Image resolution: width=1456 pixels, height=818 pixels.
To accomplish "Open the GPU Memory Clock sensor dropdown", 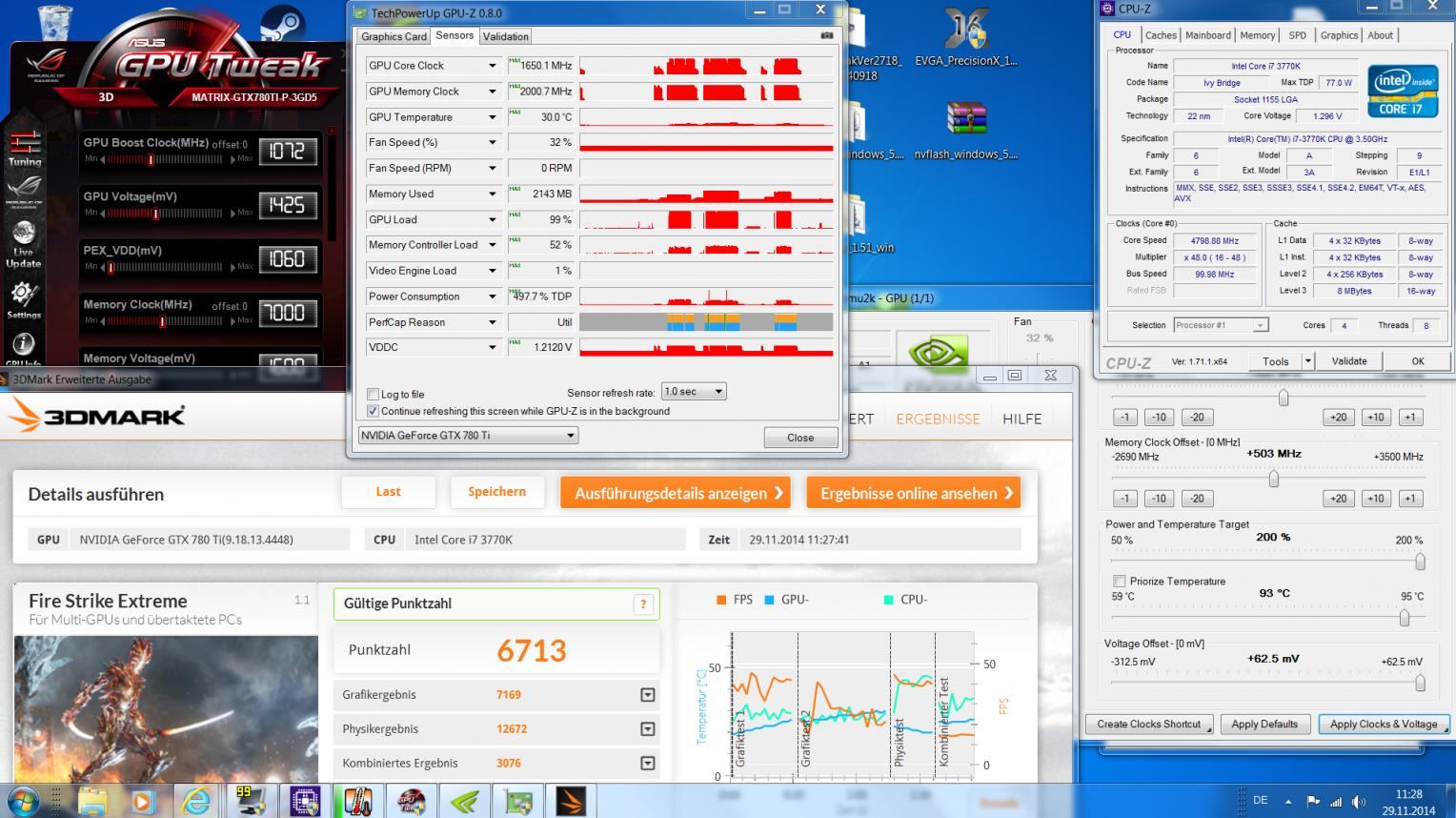I will 493,92.
